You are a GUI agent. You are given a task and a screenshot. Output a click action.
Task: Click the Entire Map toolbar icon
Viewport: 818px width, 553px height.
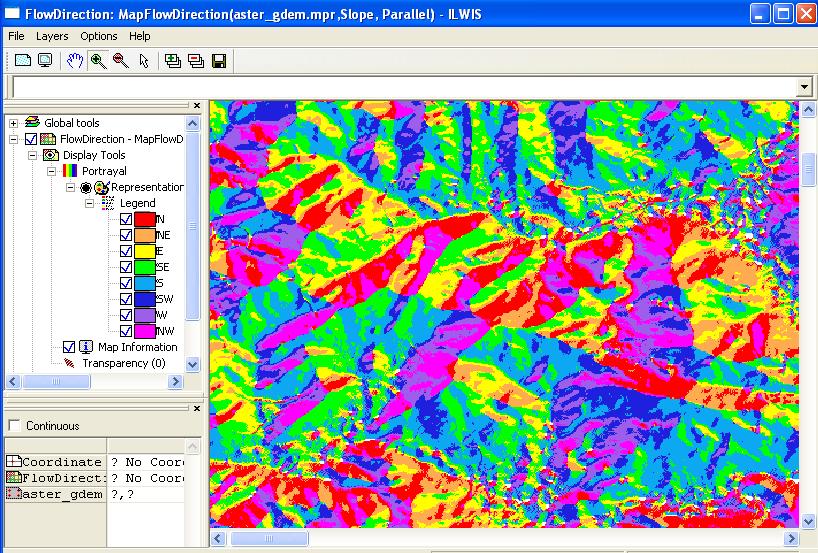(22, 61)
